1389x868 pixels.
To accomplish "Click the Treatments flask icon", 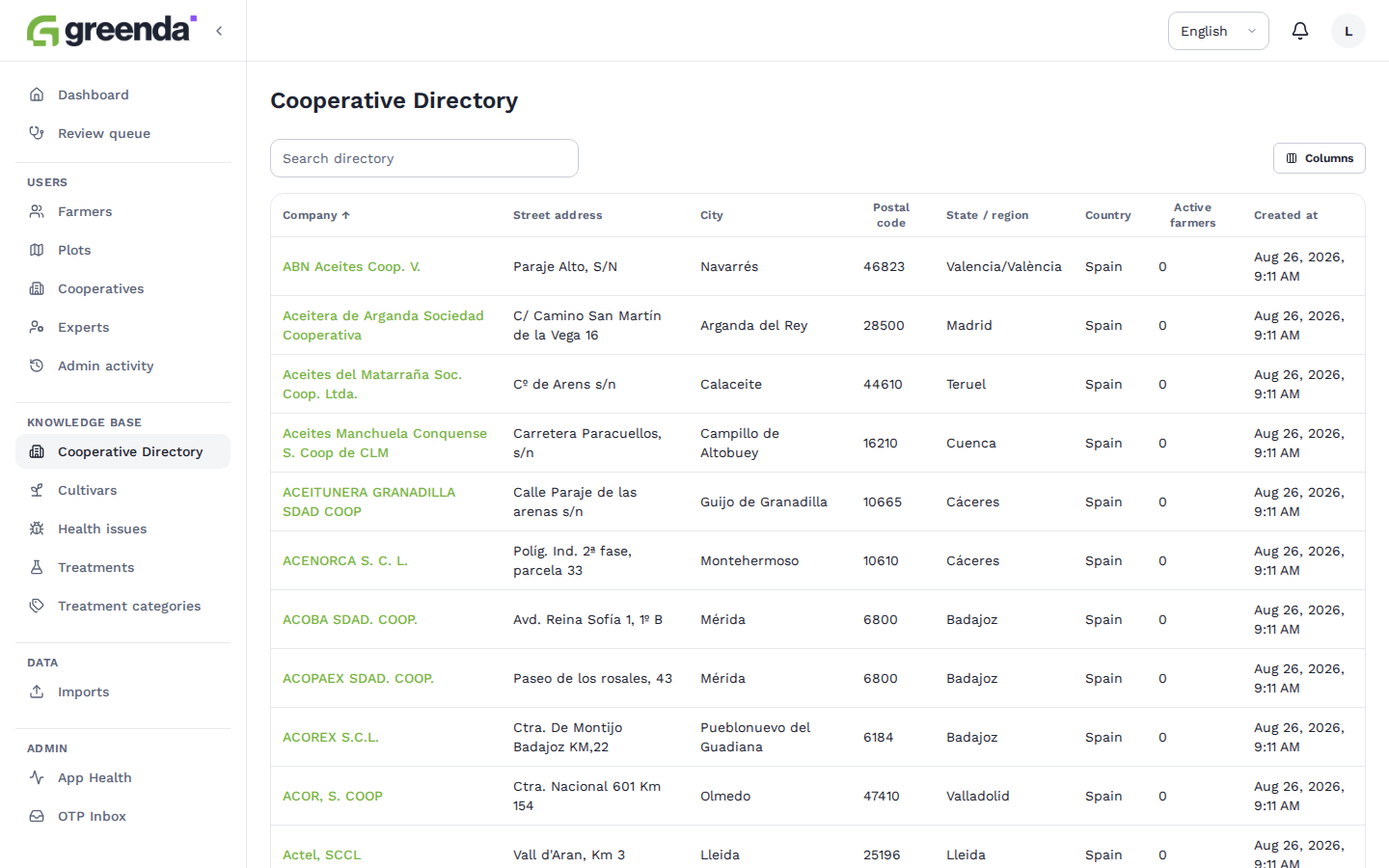I will coord(37,567).
